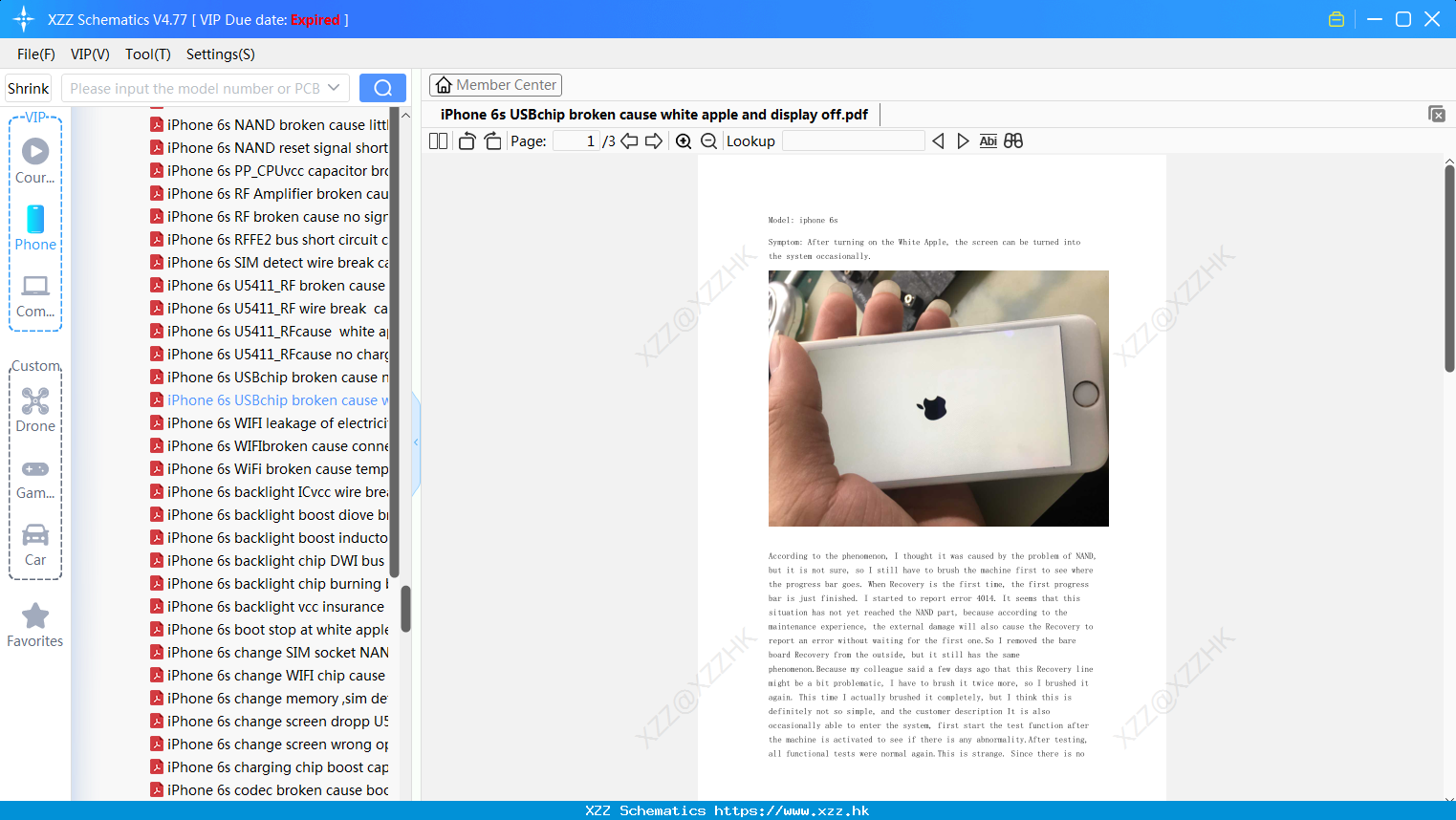Click the www.xzz.hk link in status bar
This screenshot has height=820, width=1456.
(792, 810)
